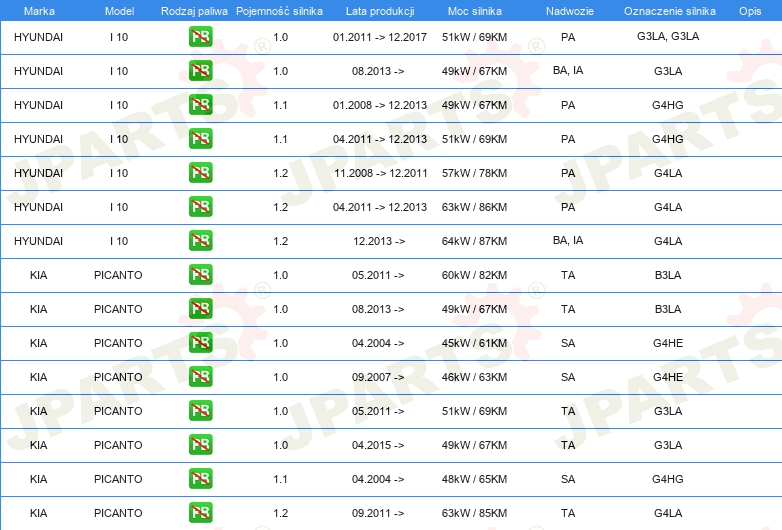Click the date cell '01.2008 -> 12.2013'

380,105
